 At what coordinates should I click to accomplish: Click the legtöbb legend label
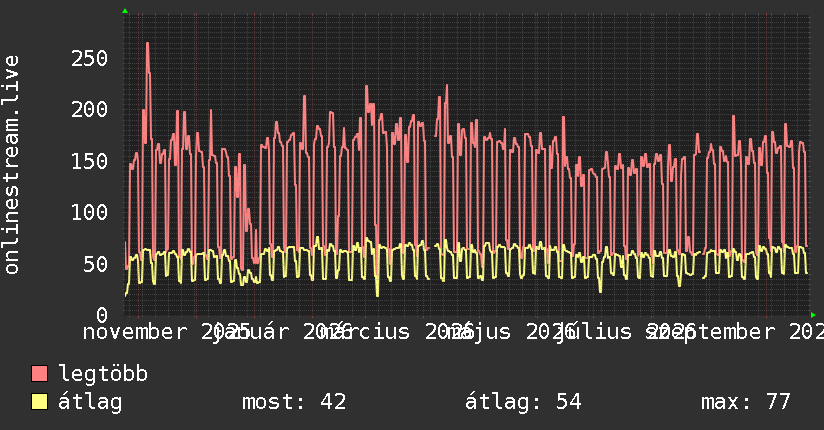(103, 374)
